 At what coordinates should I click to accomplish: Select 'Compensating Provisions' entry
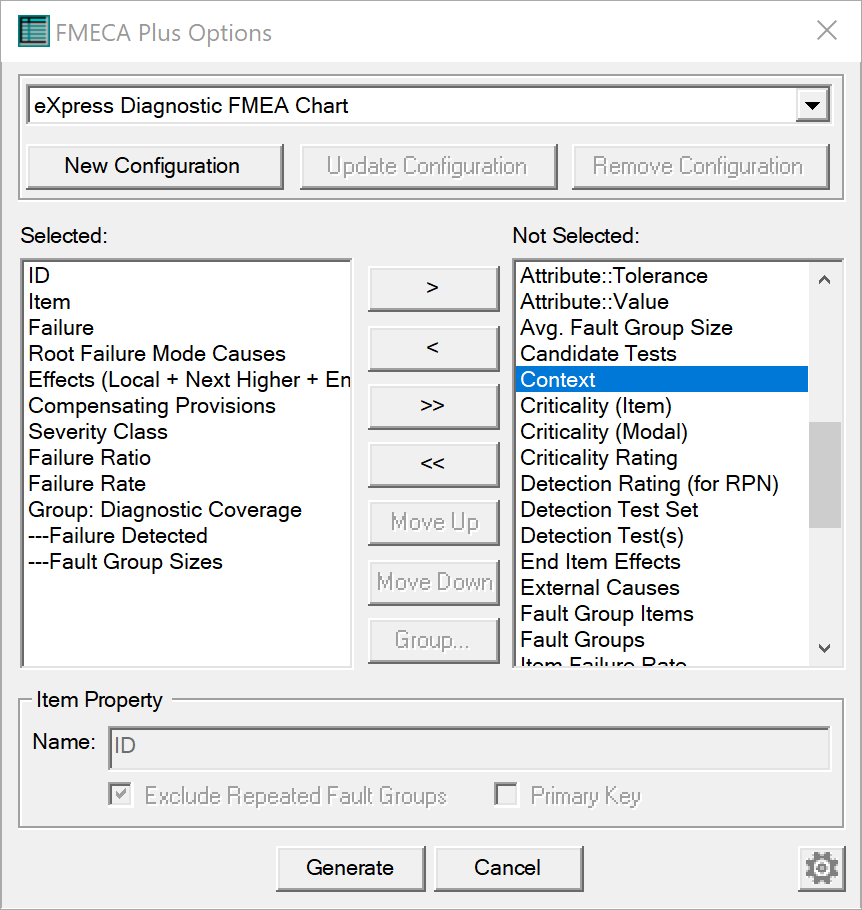[187, 406]
